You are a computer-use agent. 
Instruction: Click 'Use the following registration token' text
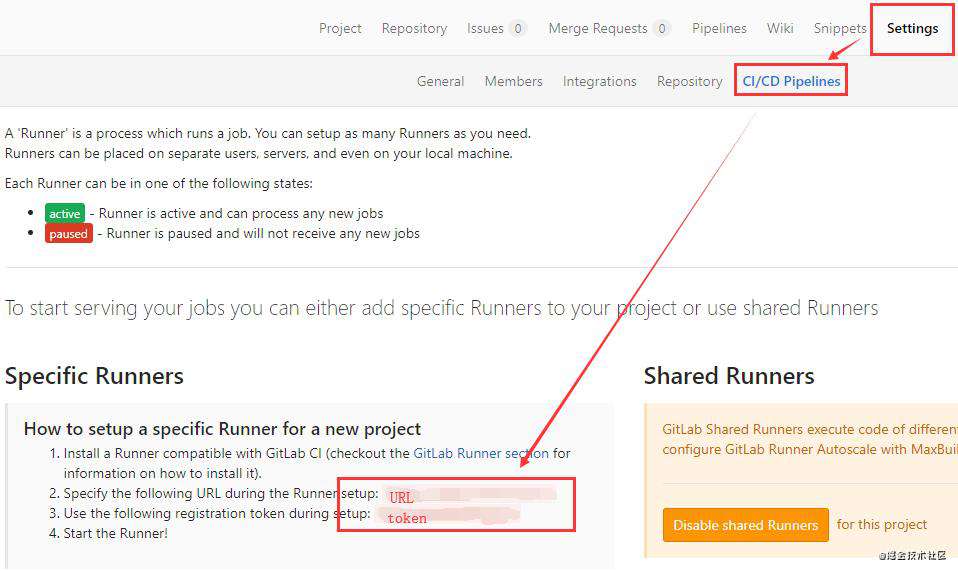pos(217,514)
